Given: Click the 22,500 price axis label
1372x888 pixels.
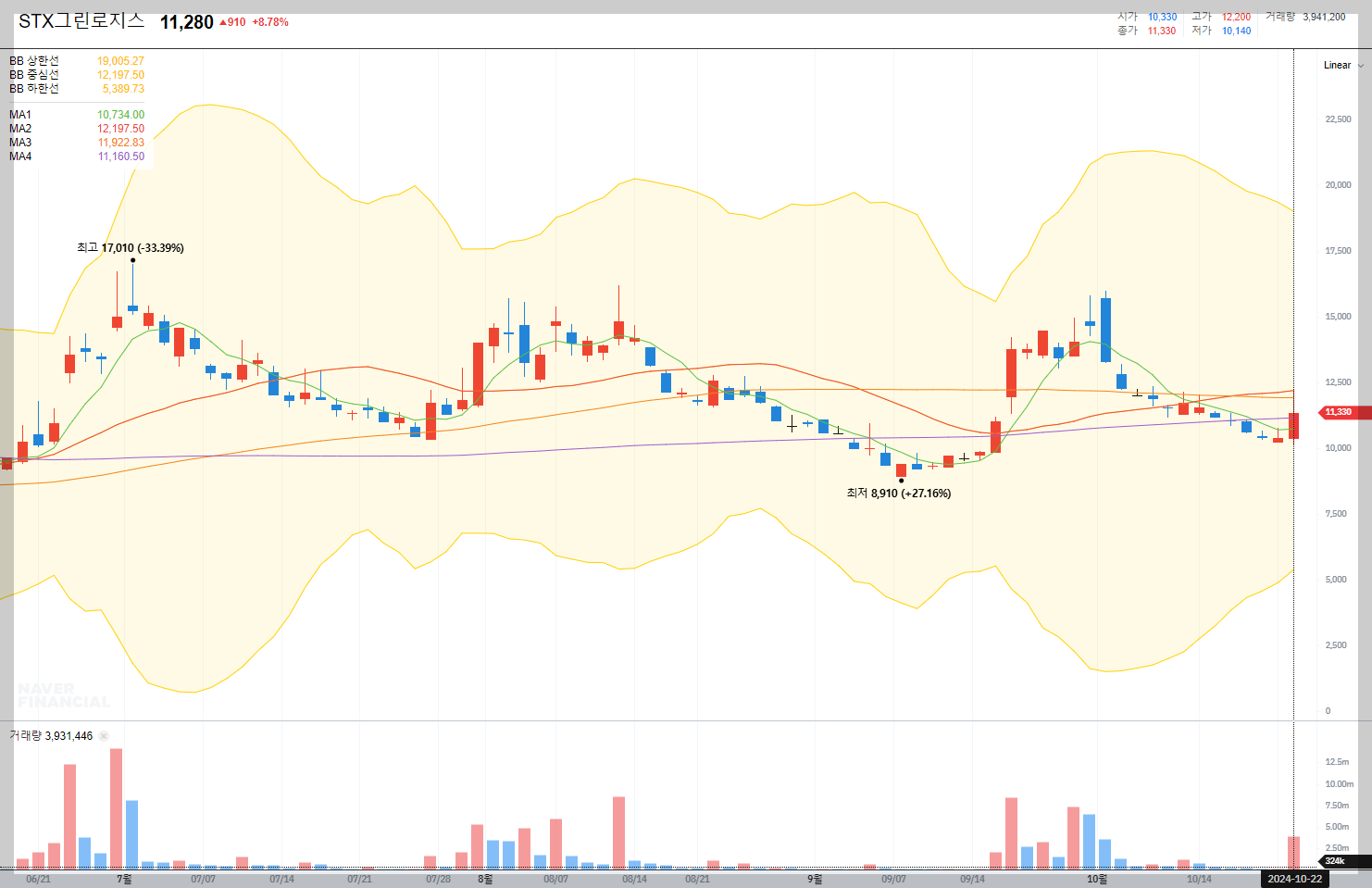Looking at the screenshot, I should click(1338, 119).
